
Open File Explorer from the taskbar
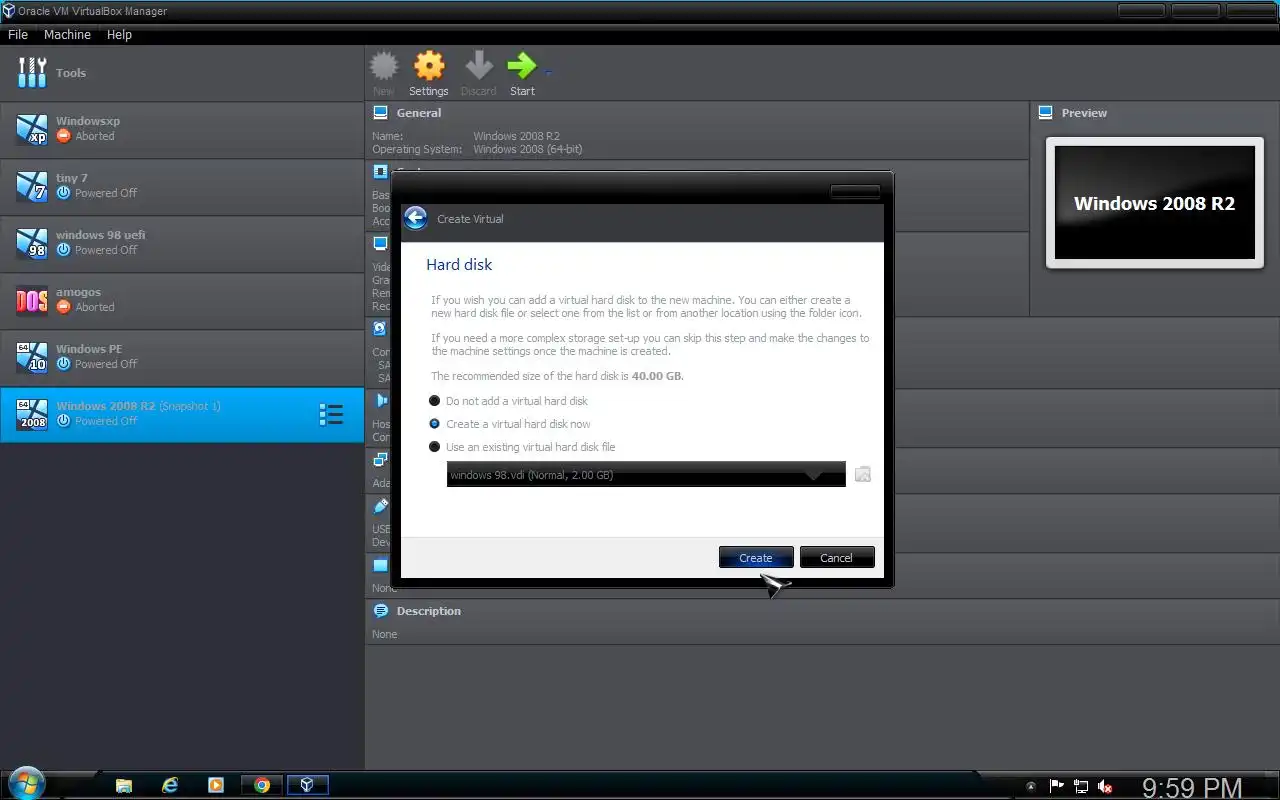click(x=123, y=785)
